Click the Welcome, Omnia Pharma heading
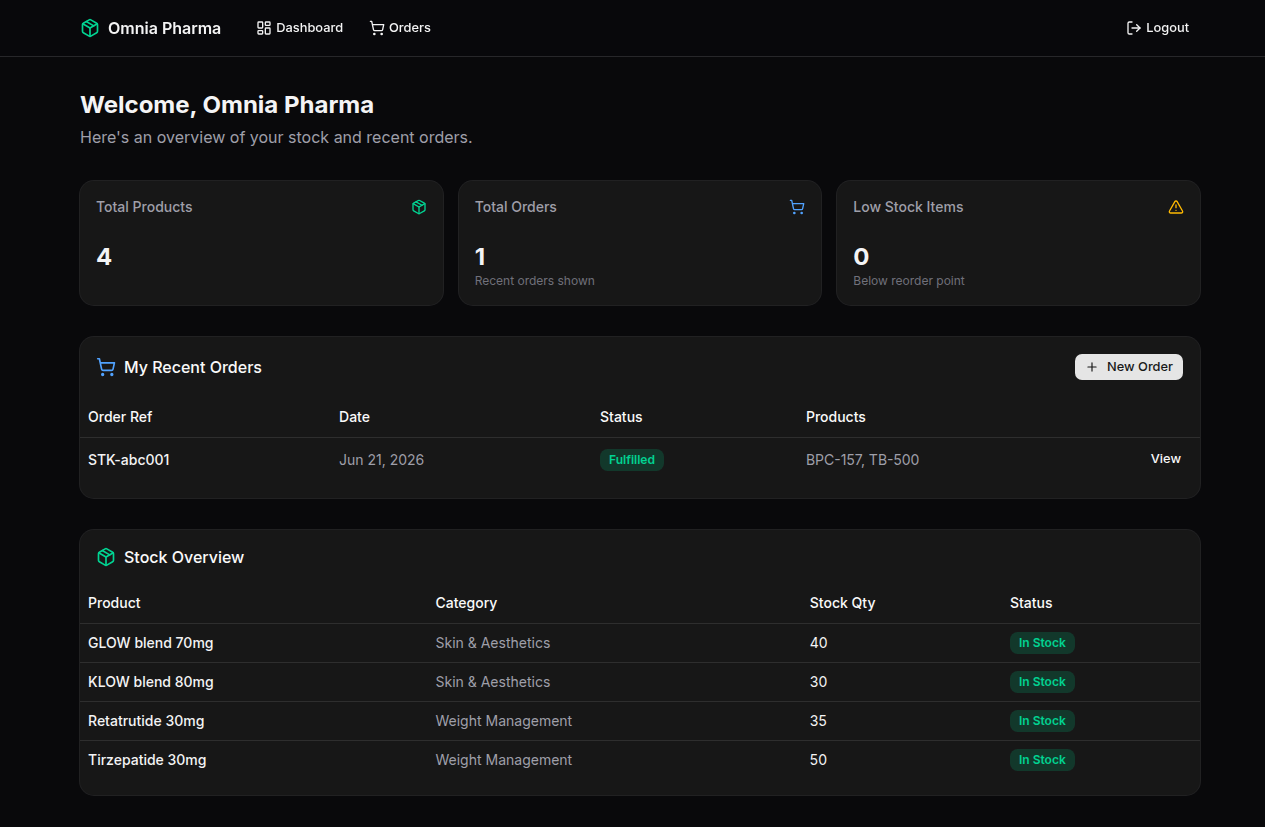This screenshot has height=827, width=1265. tap(227, 105)
